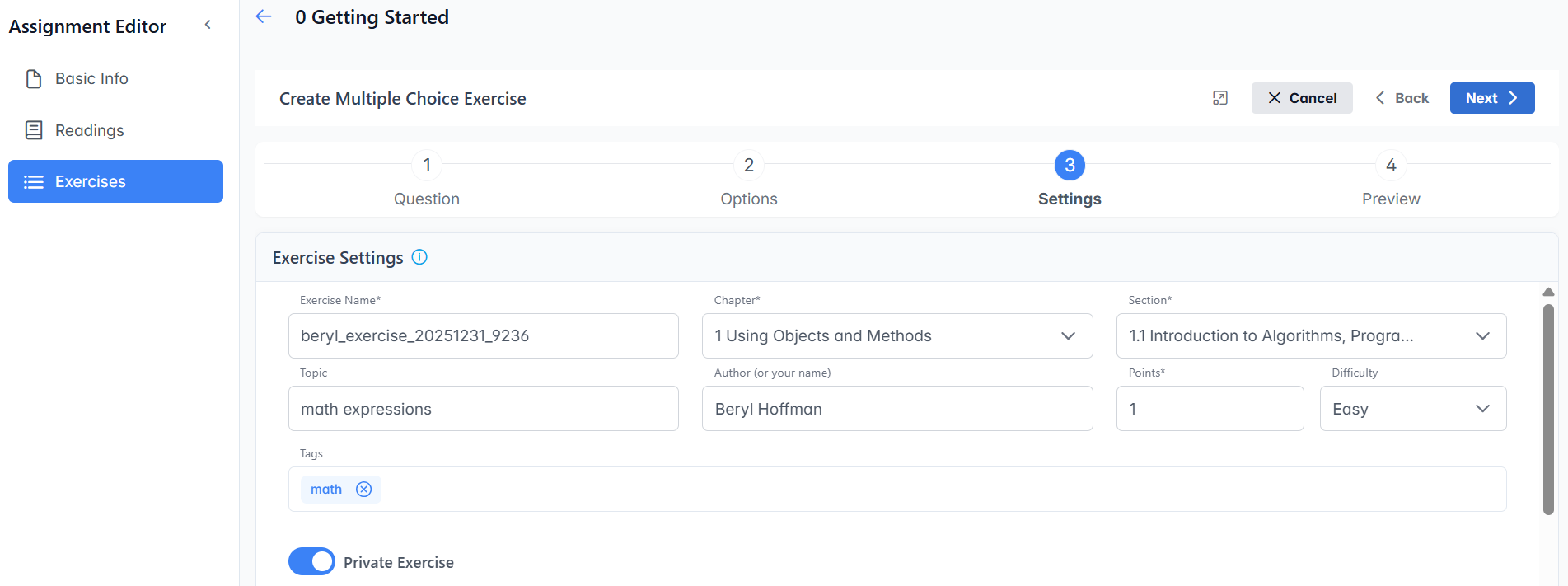The image size is (1568, 586).
Task: Open the Difficulty dropdown set to Easy
Action: (x=1412, y=409)
